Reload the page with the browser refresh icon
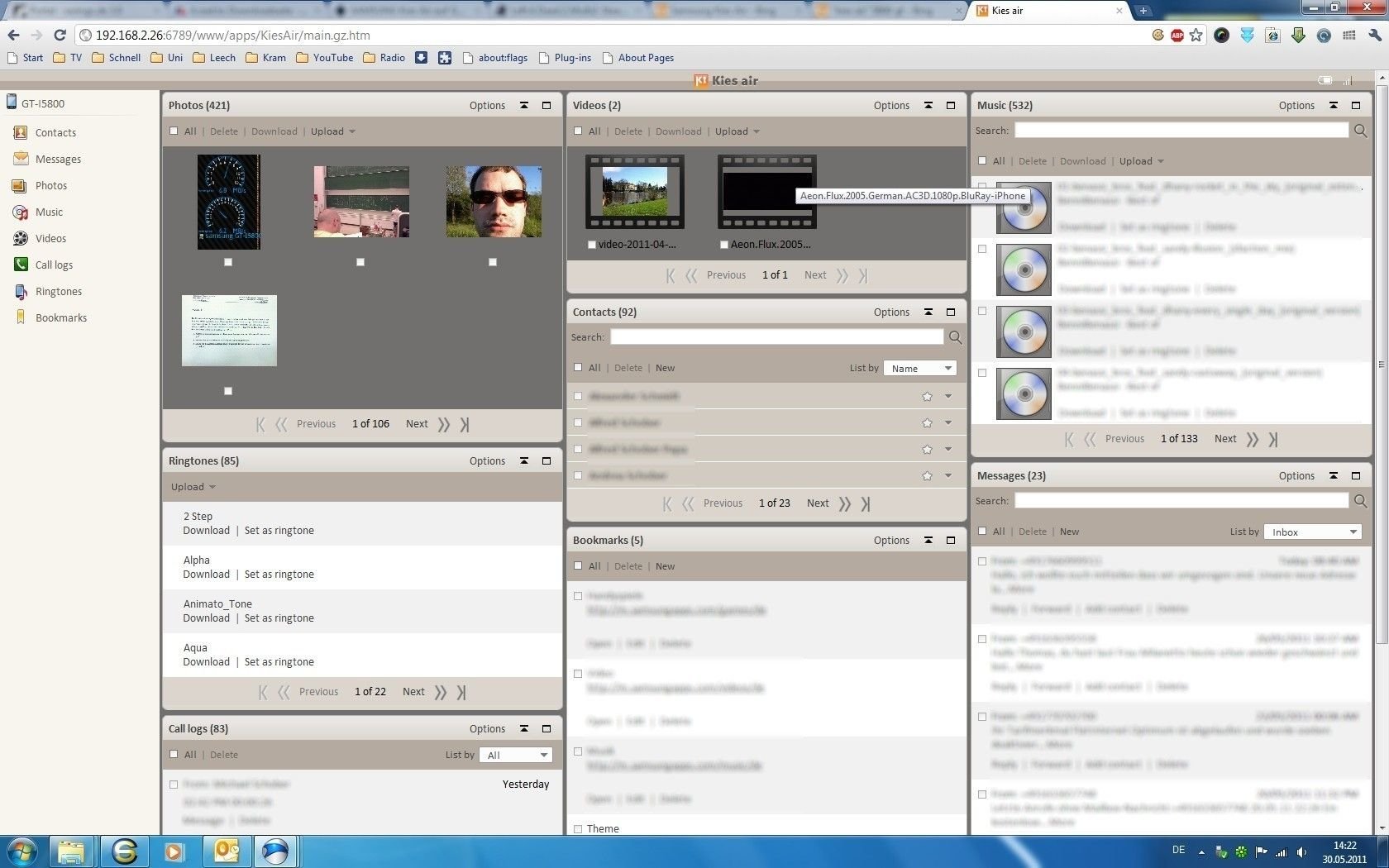 60,35
